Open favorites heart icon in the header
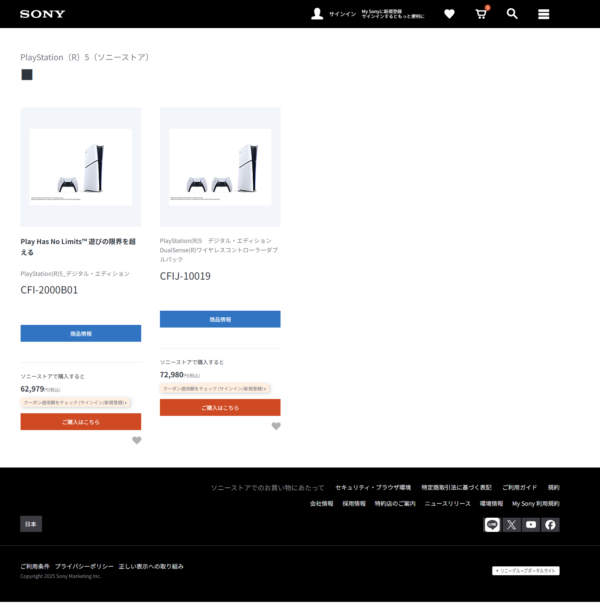Viewport: 600px width, 612px height. (449, 14)
